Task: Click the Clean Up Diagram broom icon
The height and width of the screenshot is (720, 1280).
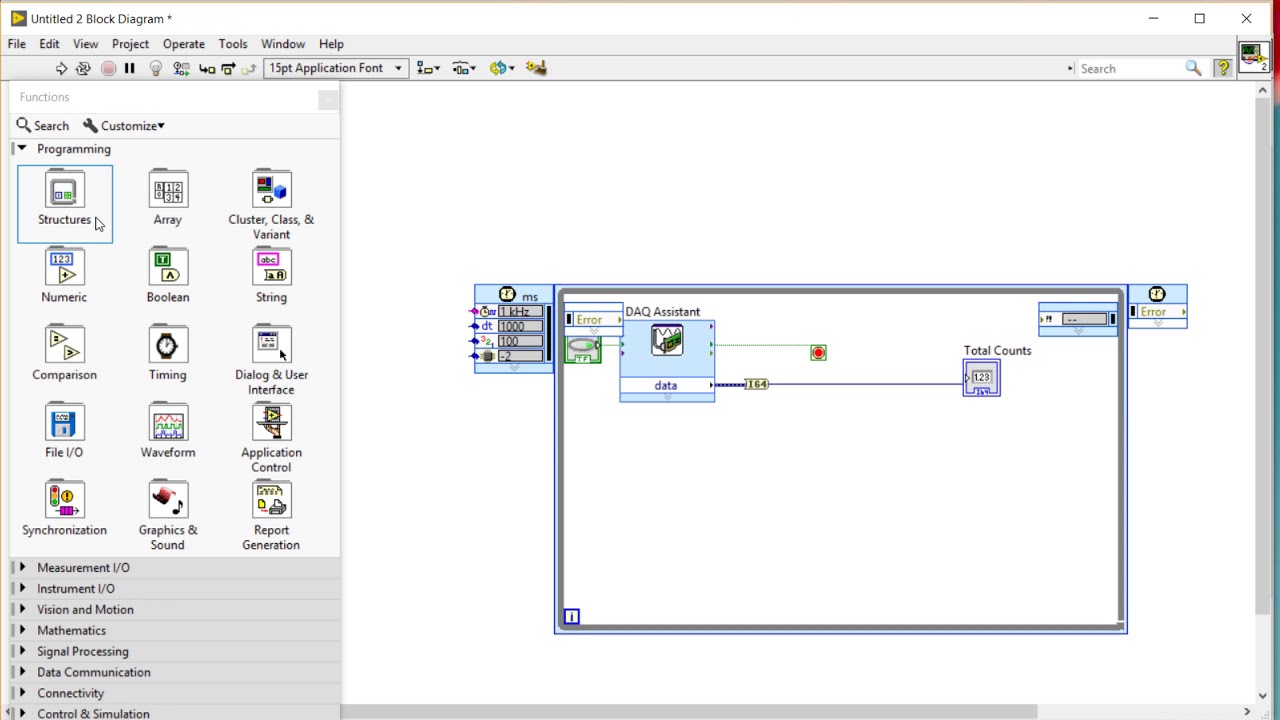Action: click(x=536, y=68)
